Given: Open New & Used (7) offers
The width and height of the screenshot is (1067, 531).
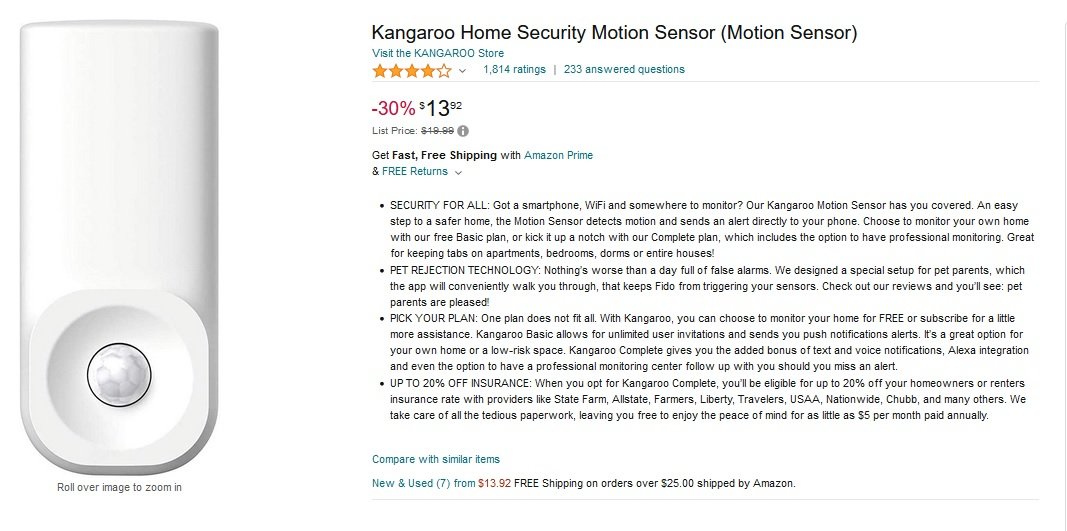Looking at the screenshot, I should 411,483.
